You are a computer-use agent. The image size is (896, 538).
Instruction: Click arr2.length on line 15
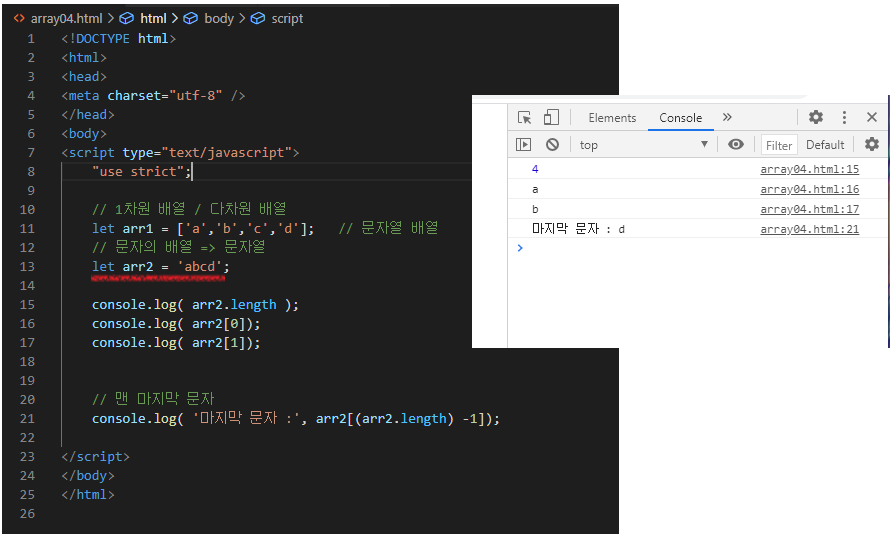234,305
